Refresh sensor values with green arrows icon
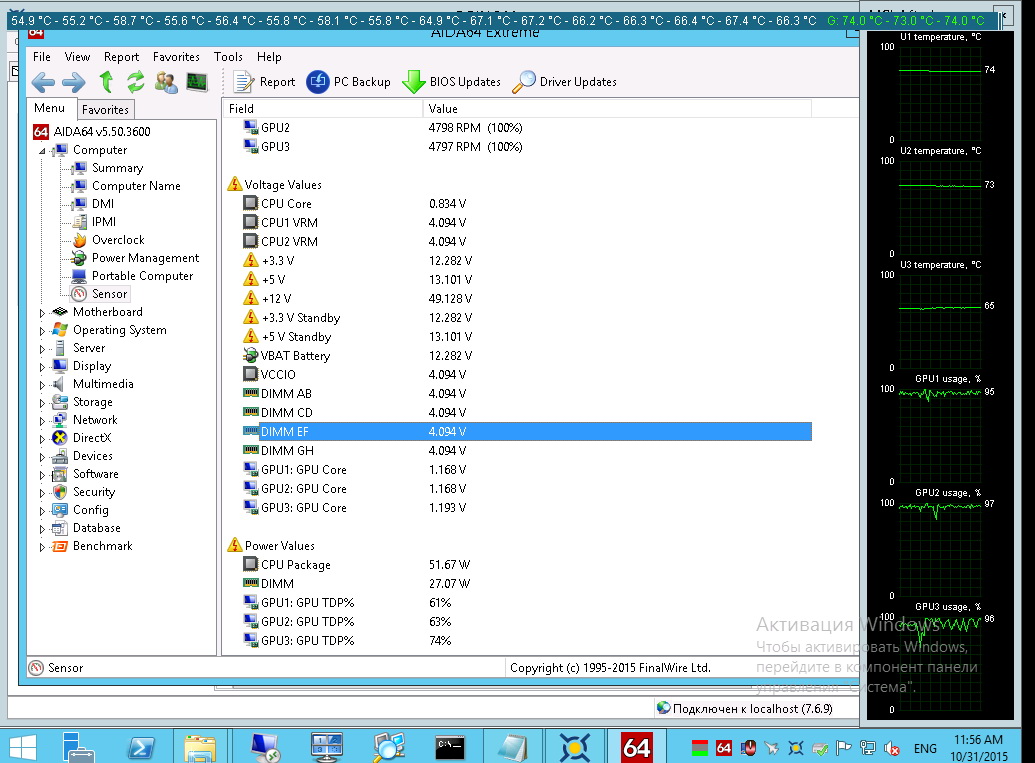1035x763 pixels. [135, 82]
